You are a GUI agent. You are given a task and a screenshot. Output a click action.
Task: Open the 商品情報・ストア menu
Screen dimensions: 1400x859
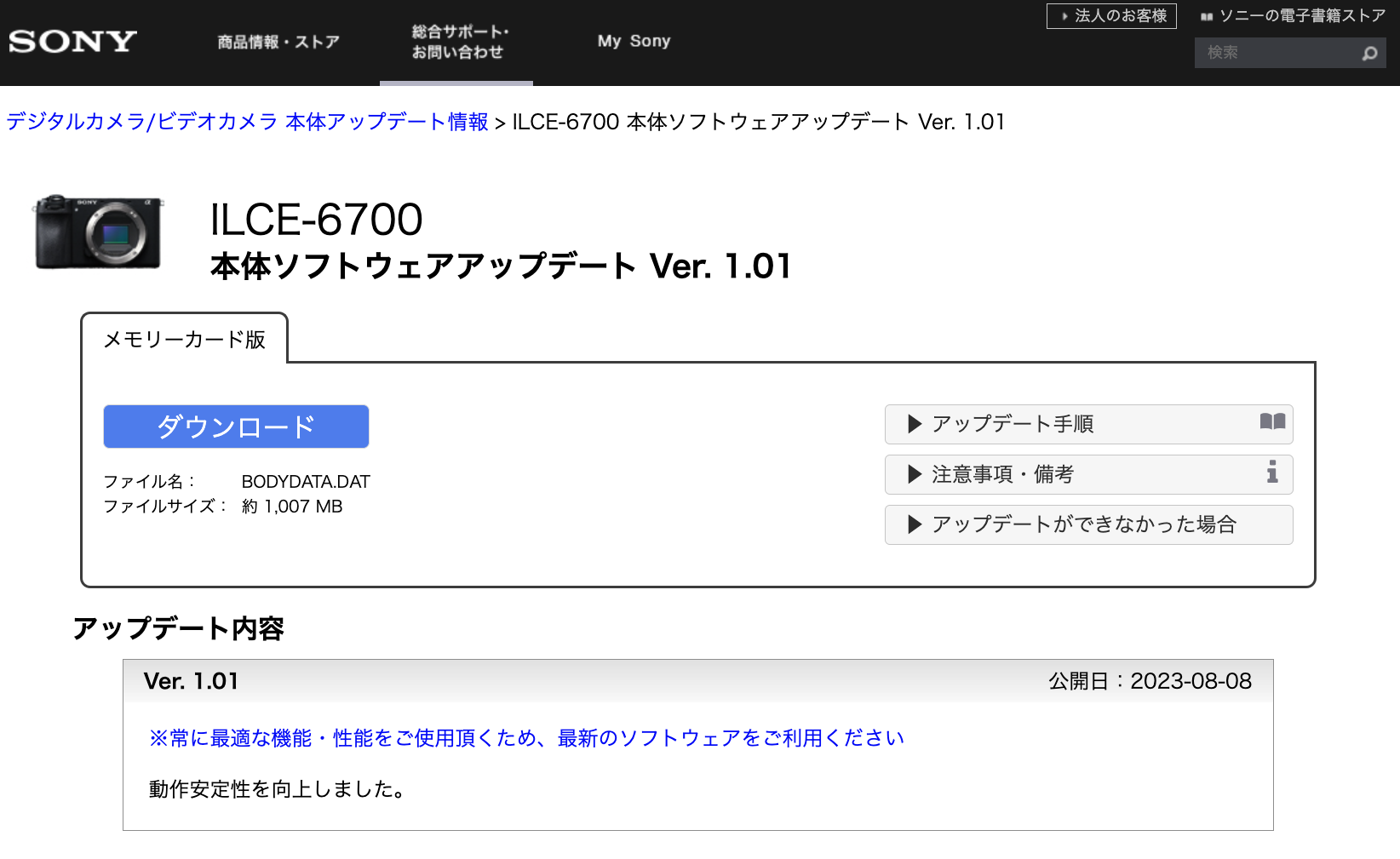278,42
